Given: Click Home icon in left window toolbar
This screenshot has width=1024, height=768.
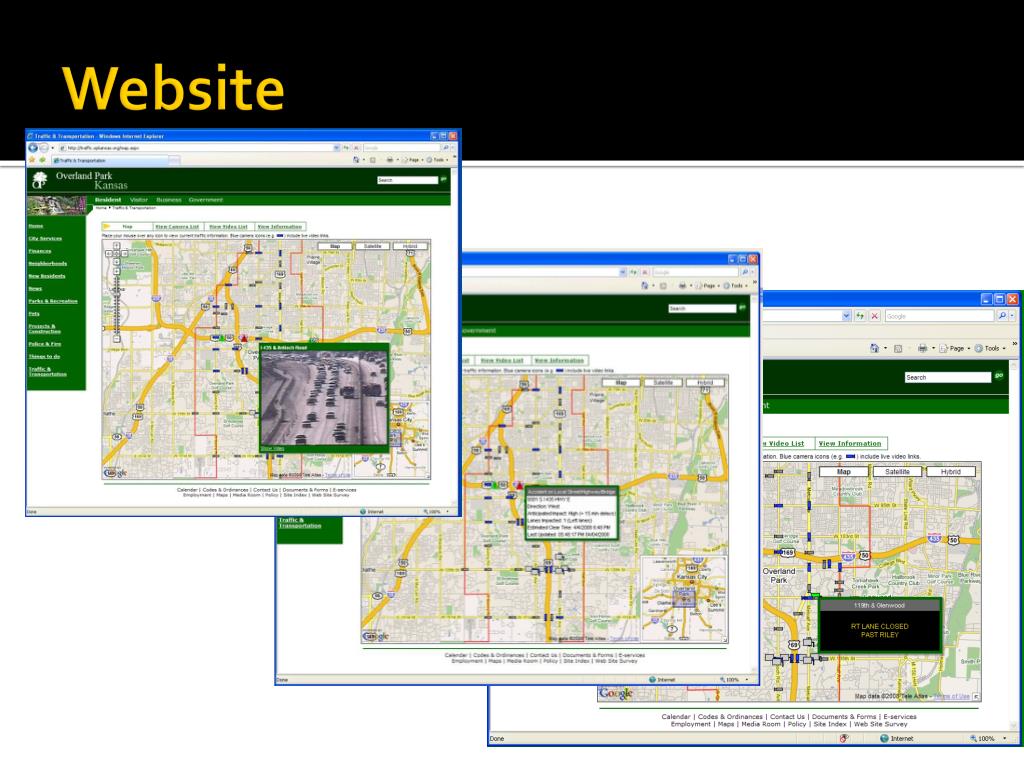Looking at the screenshot, I should click(356, 160).
